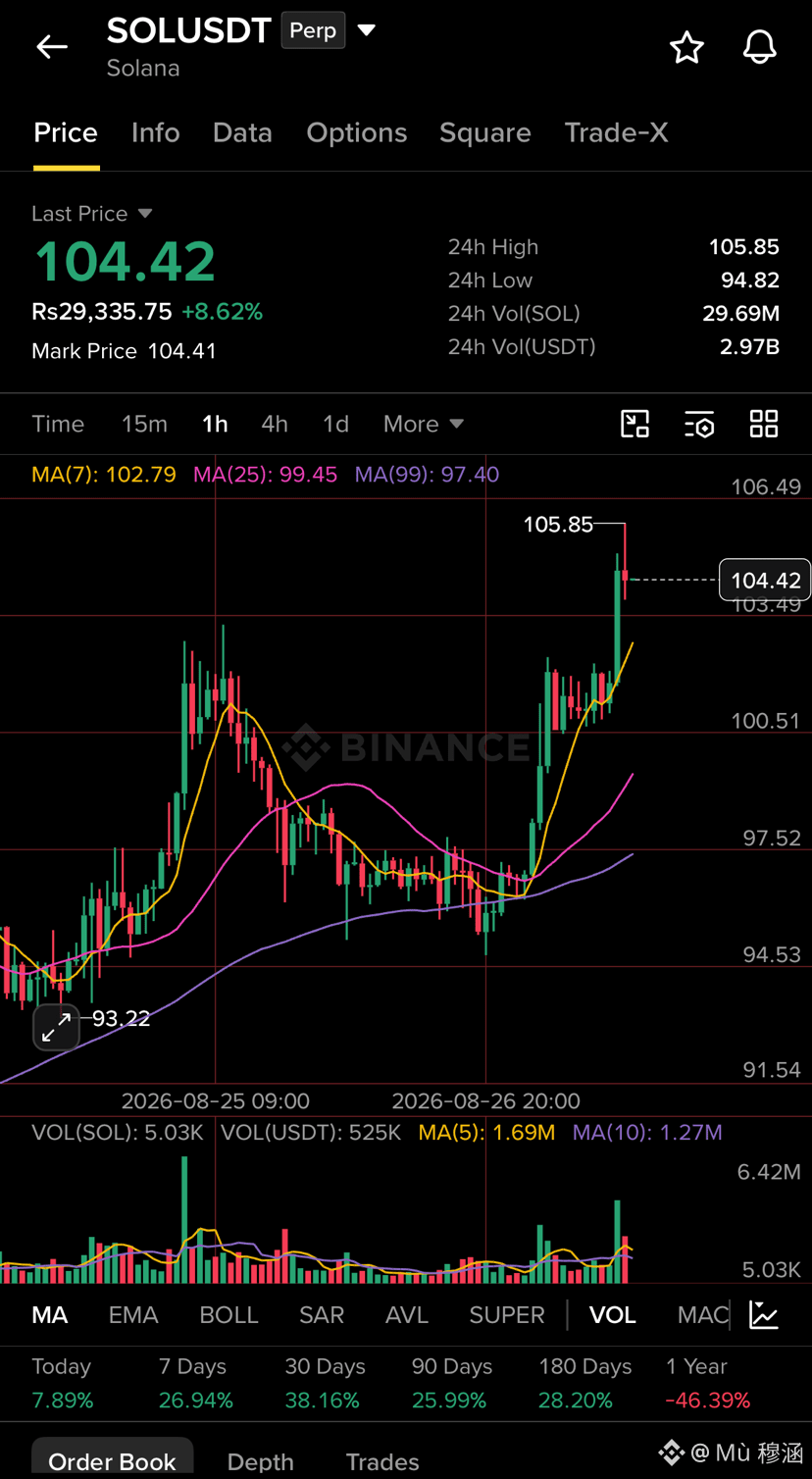Viewport: 812px width, 1479px height.
Task: Switch to Depth tab
Action: click(x=261, y=1461)
